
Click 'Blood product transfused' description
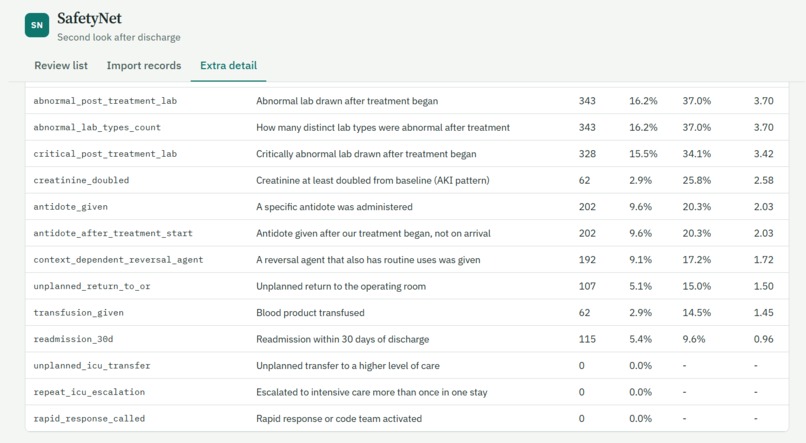(x=310, y=312)
